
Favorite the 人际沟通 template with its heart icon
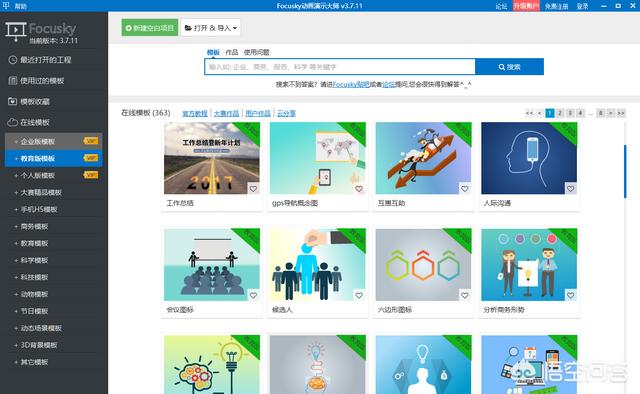(570, 189)
